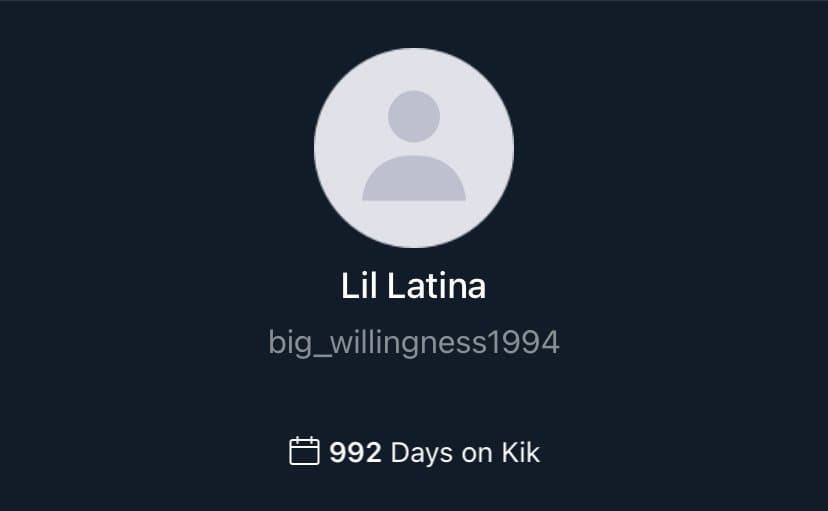
Task: Click the username big_willingness1994
Action: 413,343
